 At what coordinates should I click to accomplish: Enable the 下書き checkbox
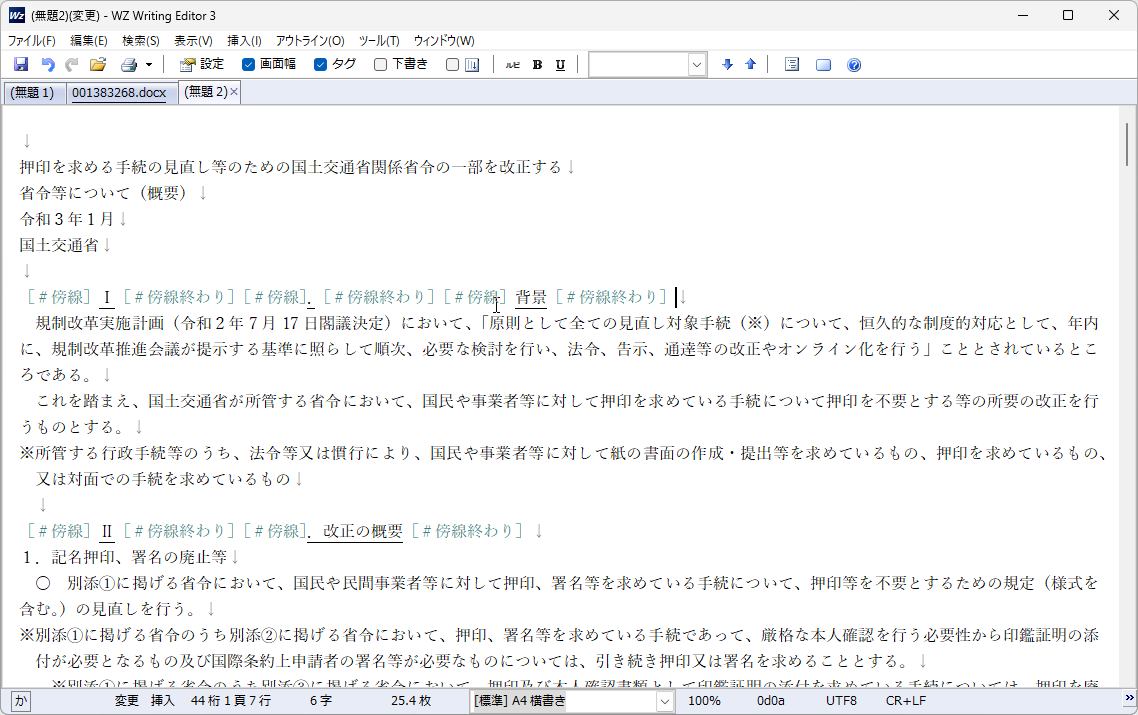[380, 63]
